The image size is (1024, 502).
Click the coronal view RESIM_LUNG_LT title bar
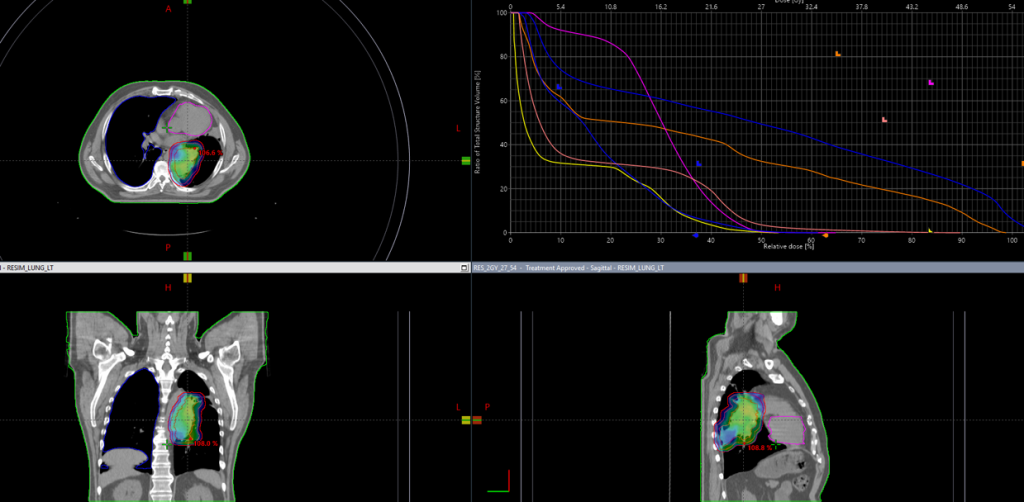[30, 268]
